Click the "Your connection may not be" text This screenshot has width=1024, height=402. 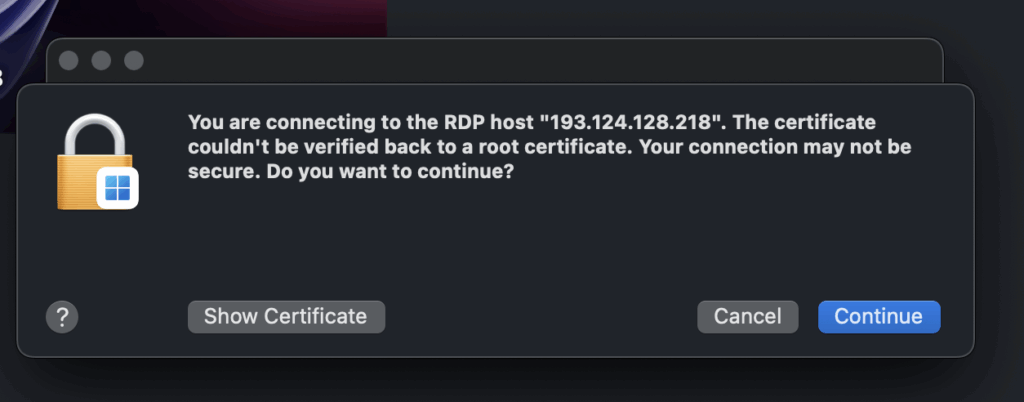(775, 147)
